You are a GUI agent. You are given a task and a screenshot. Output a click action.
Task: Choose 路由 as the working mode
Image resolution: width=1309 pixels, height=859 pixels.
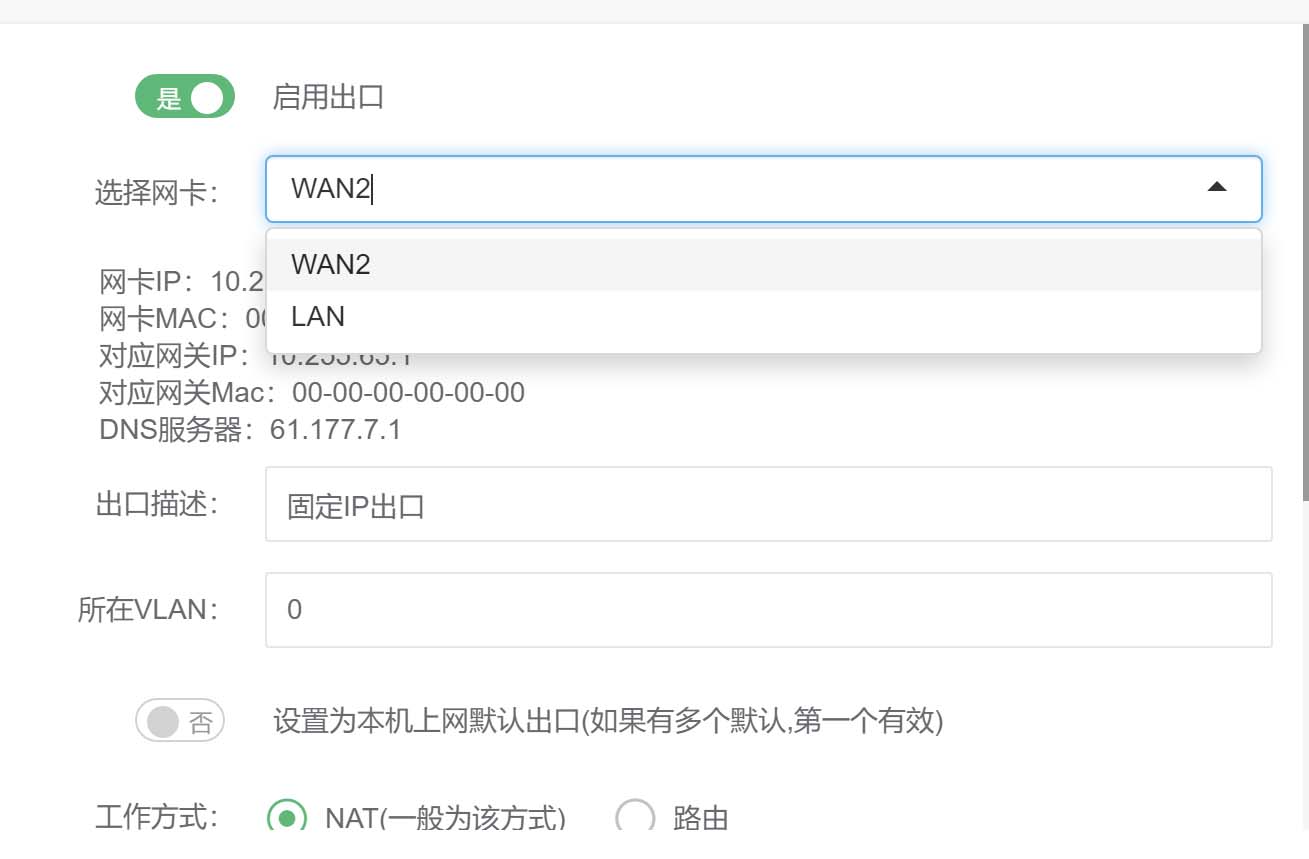pyautogui.click(x=635, y=817)
